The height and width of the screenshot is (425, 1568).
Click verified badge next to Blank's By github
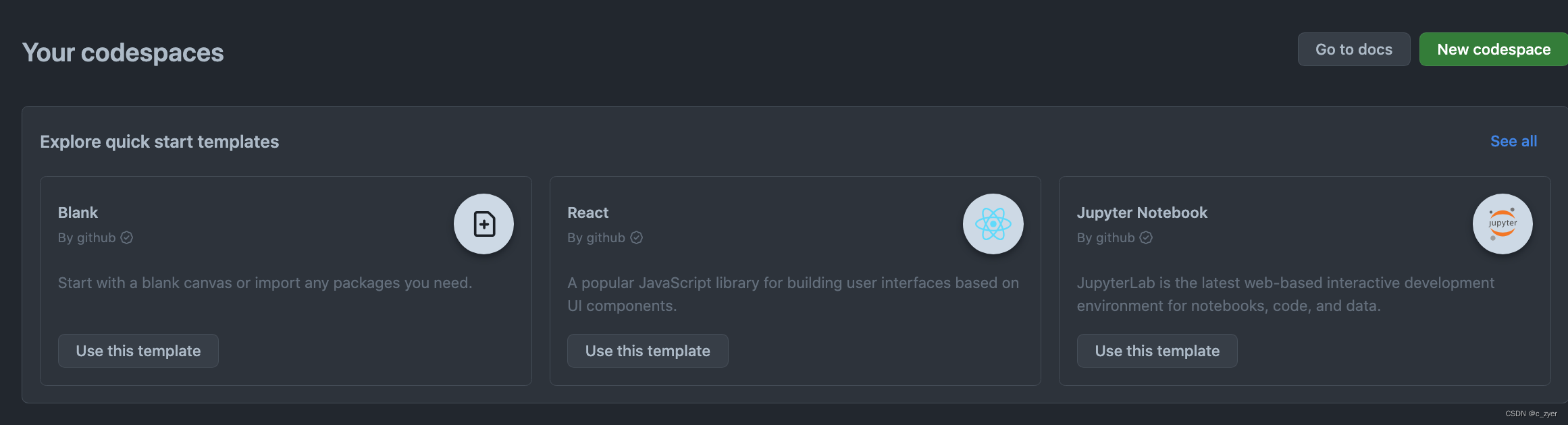tap(127, 237)
